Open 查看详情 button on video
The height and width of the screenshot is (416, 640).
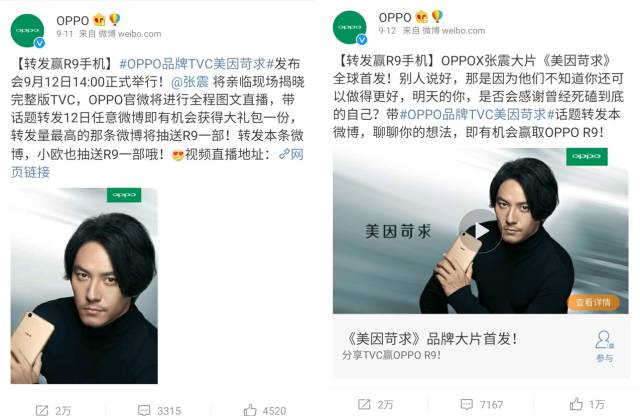click(593, 303)
